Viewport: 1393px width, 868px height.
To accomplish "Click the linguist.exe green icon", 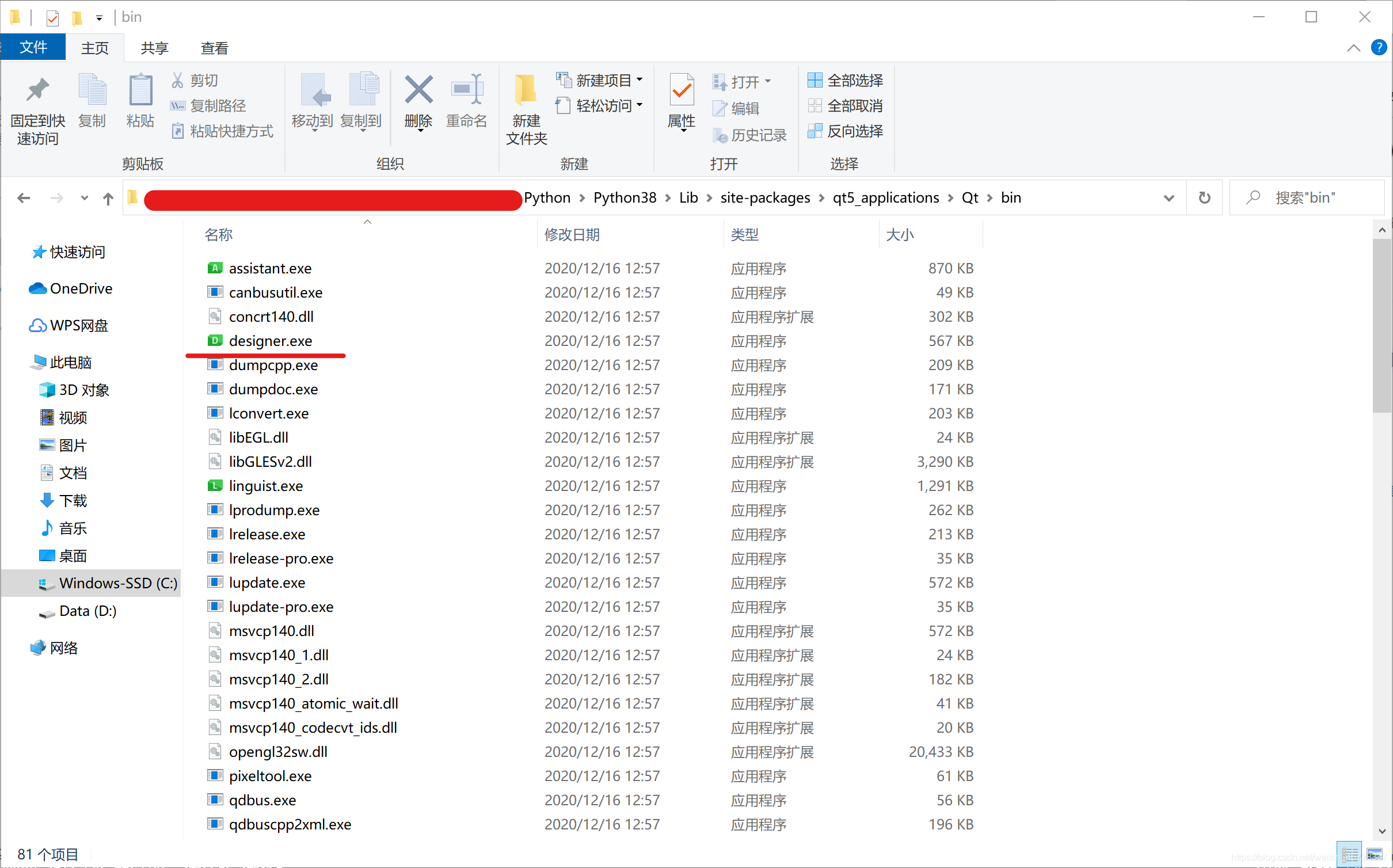I will [215, 485].
